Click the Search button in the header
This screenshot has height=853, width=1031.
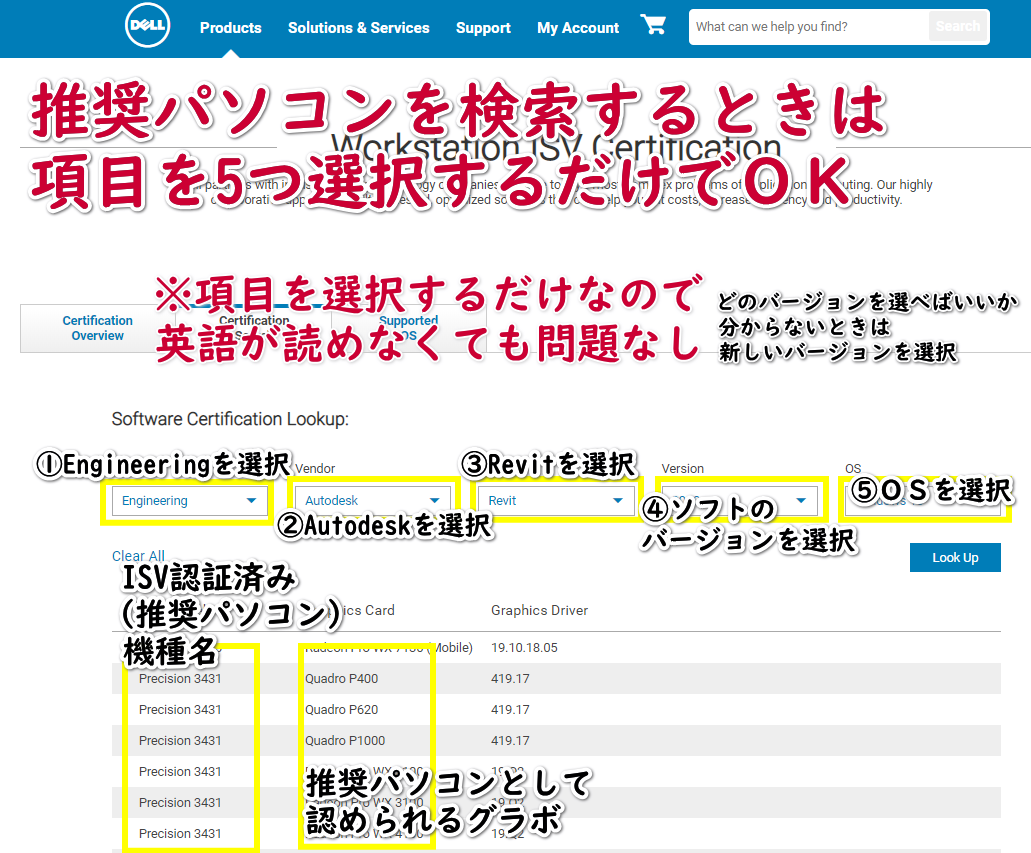(x=958, y=26)
